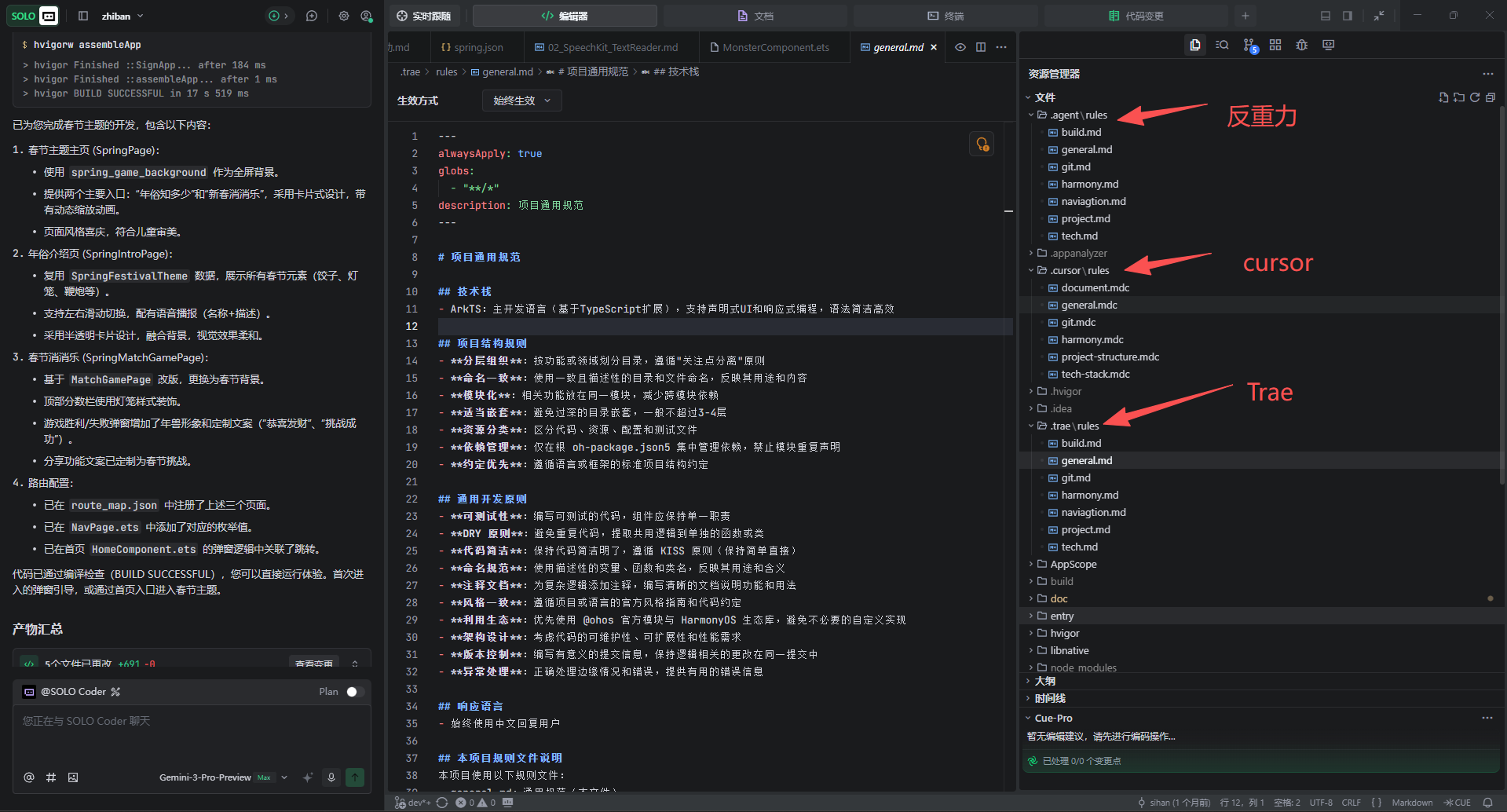Close the general.md editor tab

[x=934, y=47]
